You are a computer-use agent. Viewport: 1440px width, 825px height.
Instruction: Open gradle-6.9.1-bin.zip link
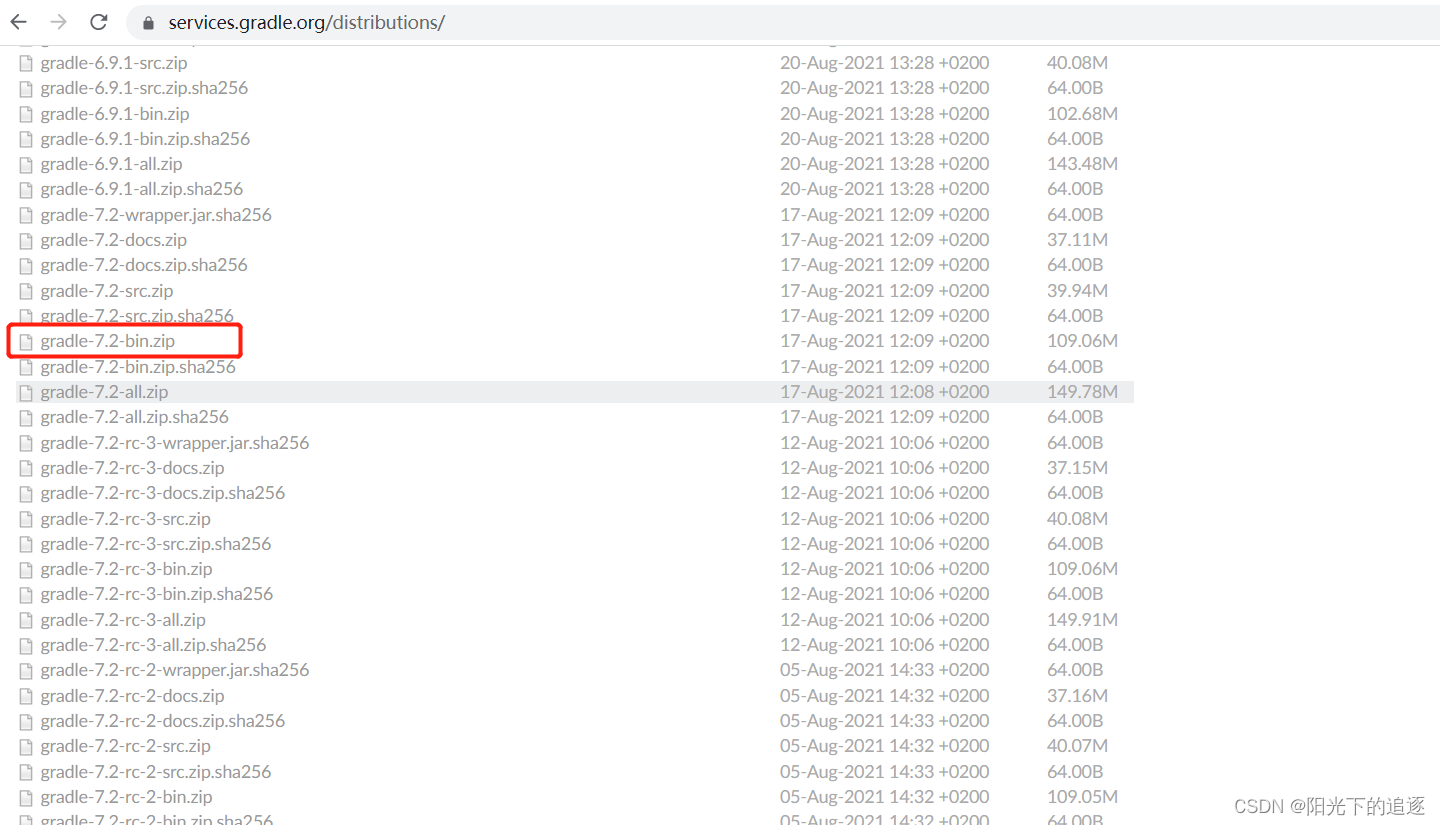[115, 114]
